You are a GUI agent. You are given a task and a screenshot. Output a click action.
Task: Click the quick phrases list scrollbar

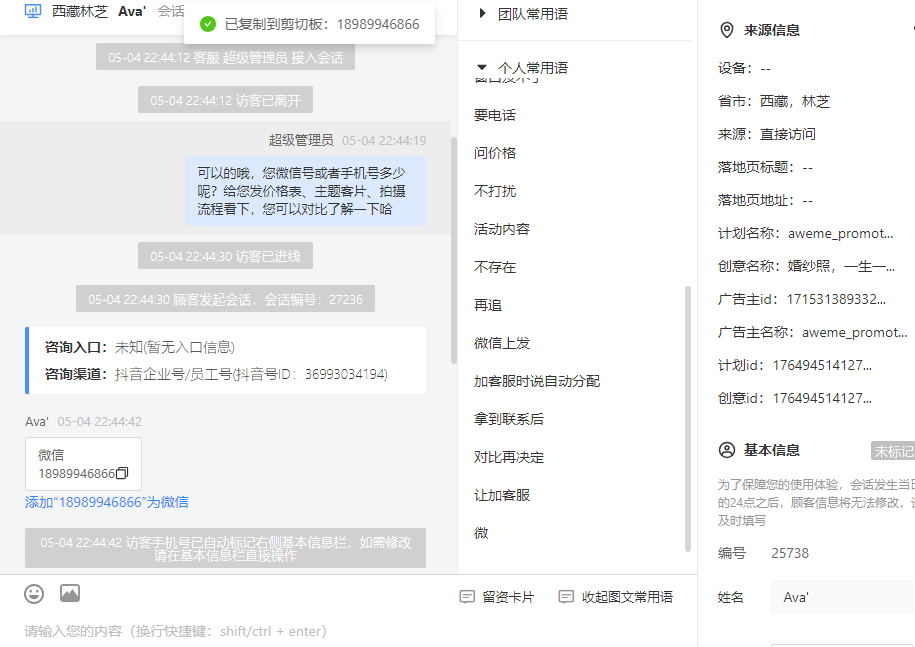(687, 418)
